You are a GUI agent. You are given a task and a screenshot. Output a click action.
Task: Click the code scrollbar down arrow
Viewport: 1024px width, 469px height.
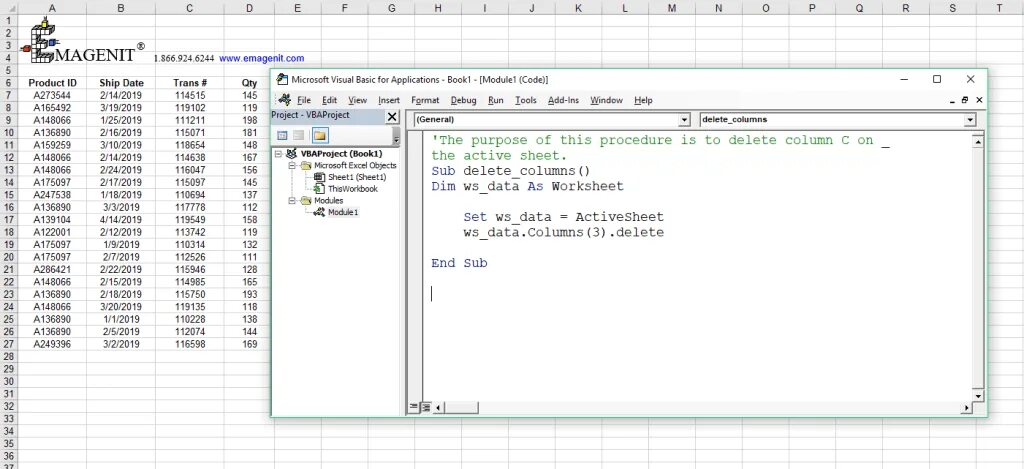point(978,396)
